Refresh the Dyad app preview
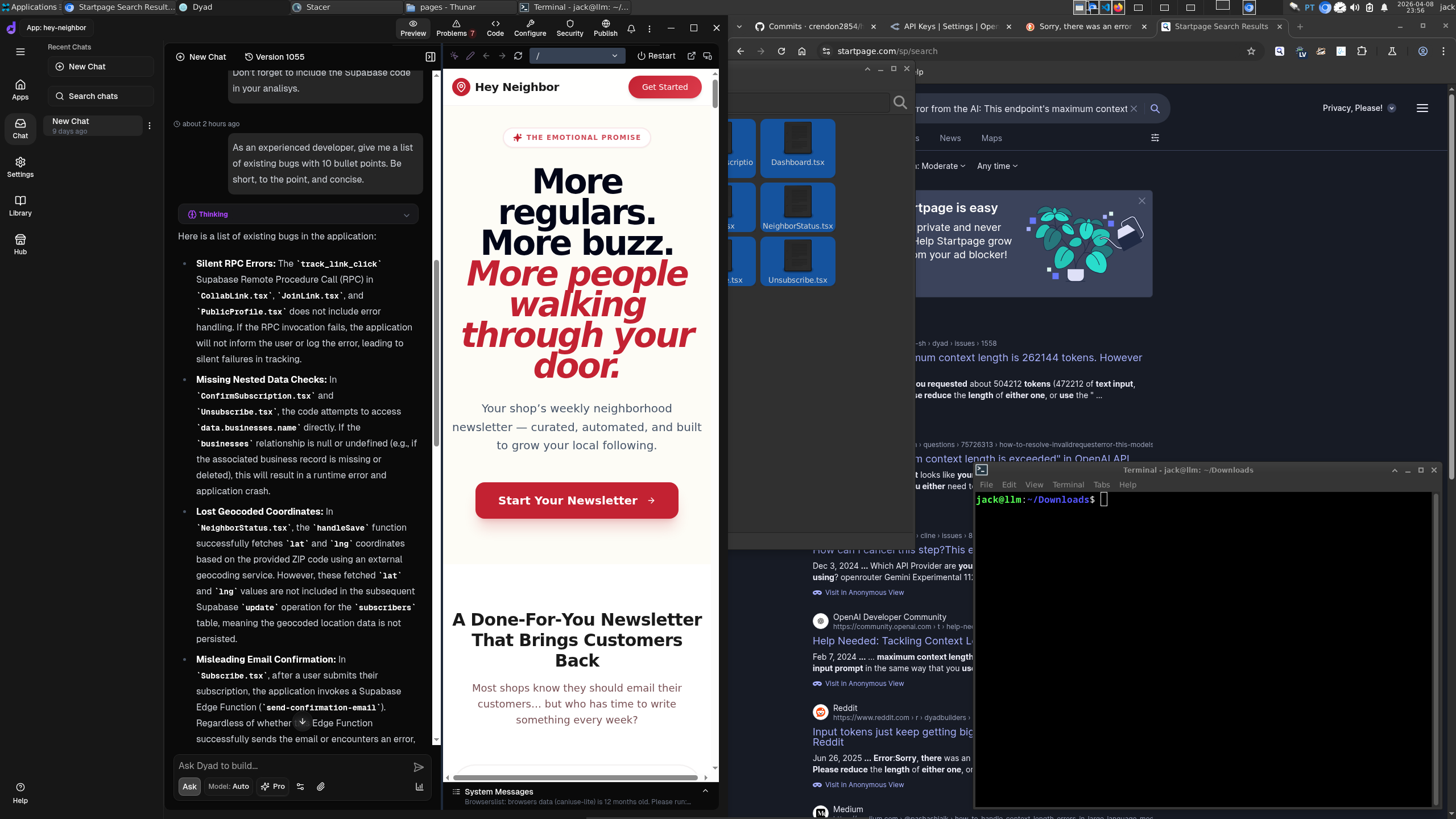 click(x=518, y=56)
